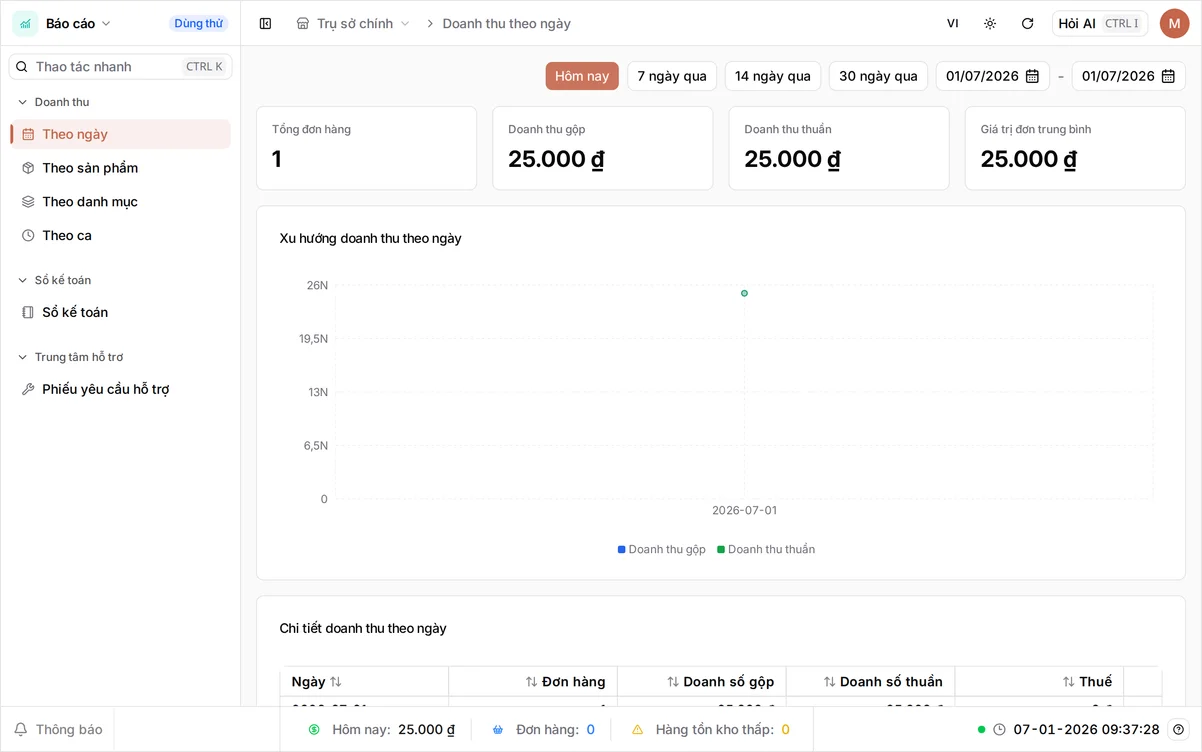Open the user avatar M
Screen dimensions: 1202x752
pyautogui.click(x=1174, y=23)
